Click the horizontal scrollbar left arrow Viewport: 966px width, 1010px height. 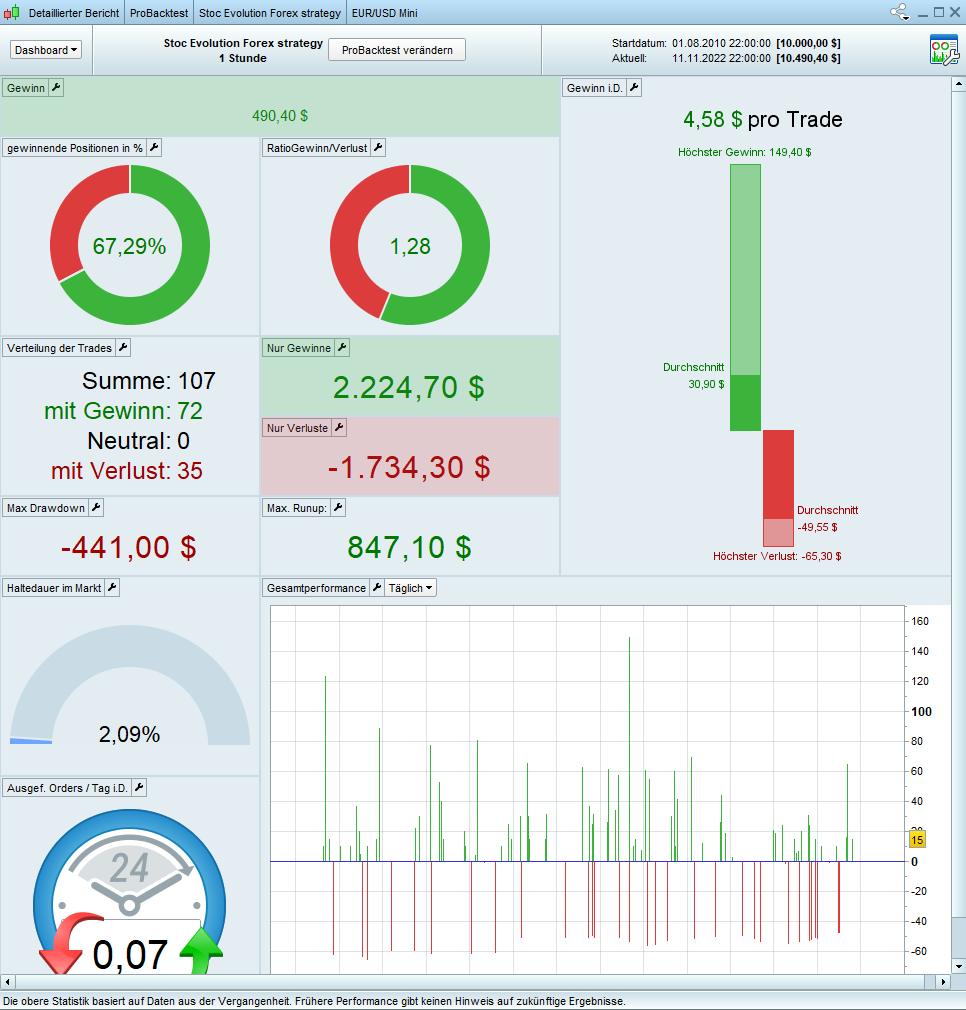tap(7, 982)
